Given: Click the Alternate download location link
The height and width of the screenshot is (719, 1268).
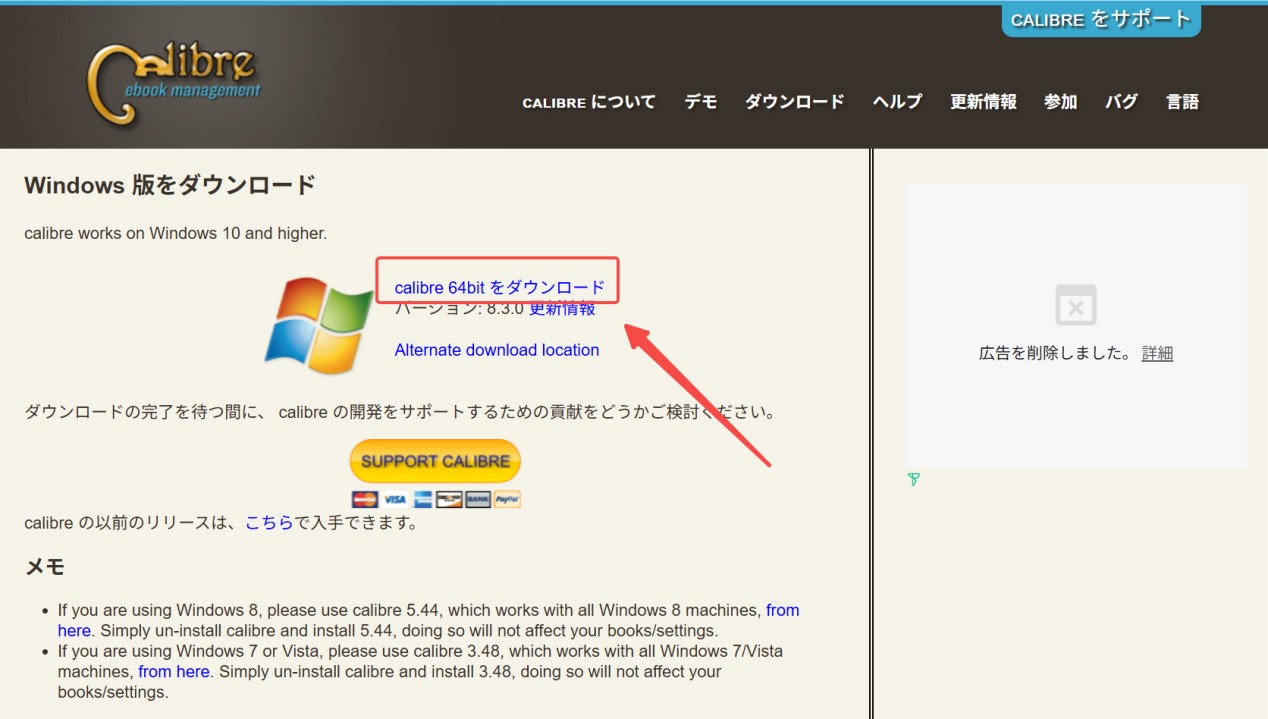Looking at the screenshot, I should point(497,350).
